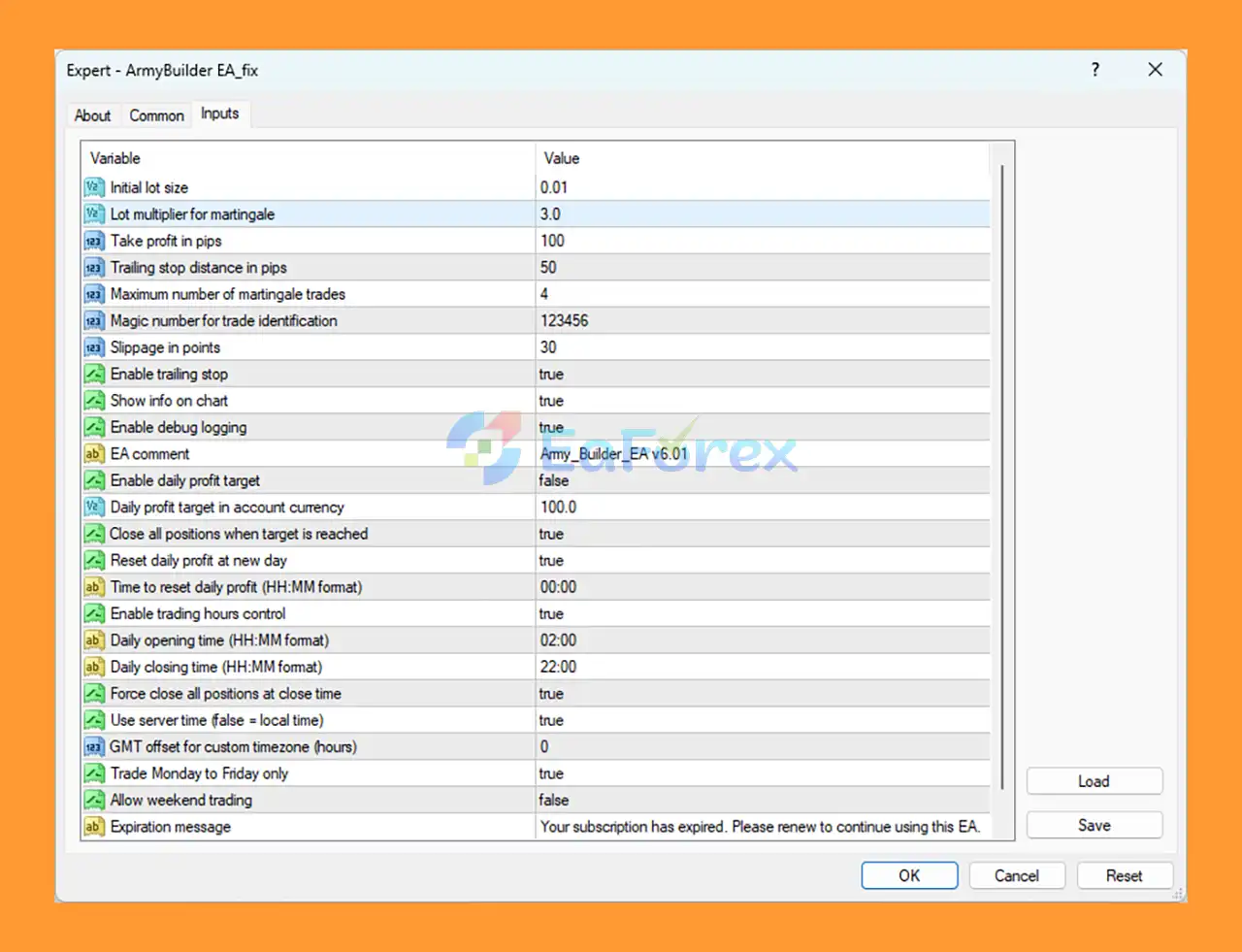Click the integer icon next to Take profit in pips
The height and width of the screenshot is (952, 1242).
point(93,241)
